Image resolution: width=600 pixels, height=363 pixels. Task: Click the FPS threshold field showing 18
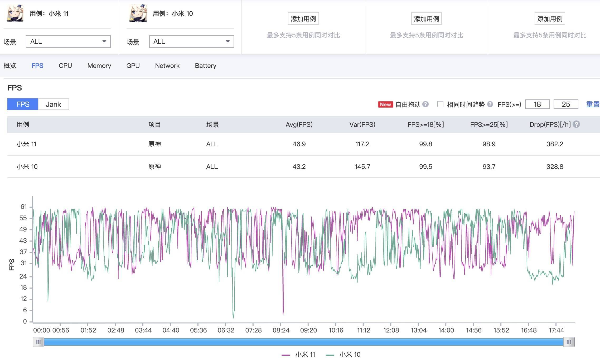[537, 104]
